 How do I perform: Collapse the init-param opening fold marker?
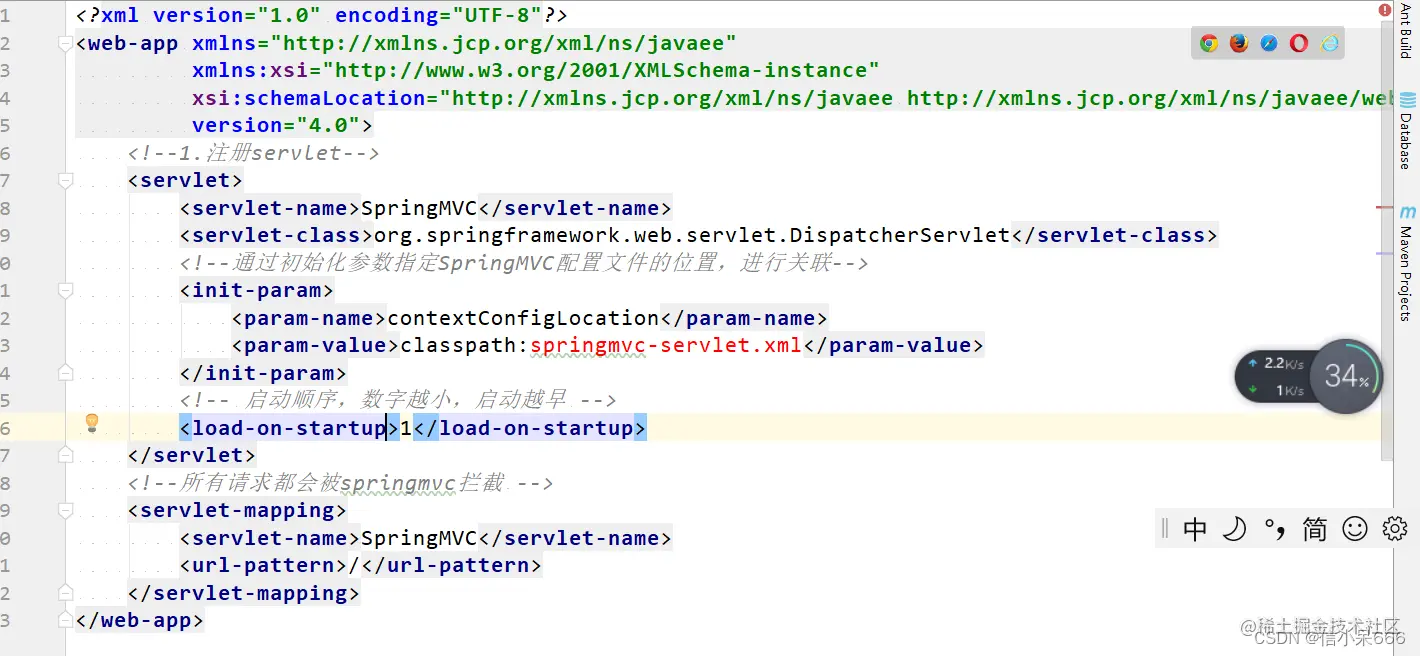pyautogui.click(x=66, y=291)
